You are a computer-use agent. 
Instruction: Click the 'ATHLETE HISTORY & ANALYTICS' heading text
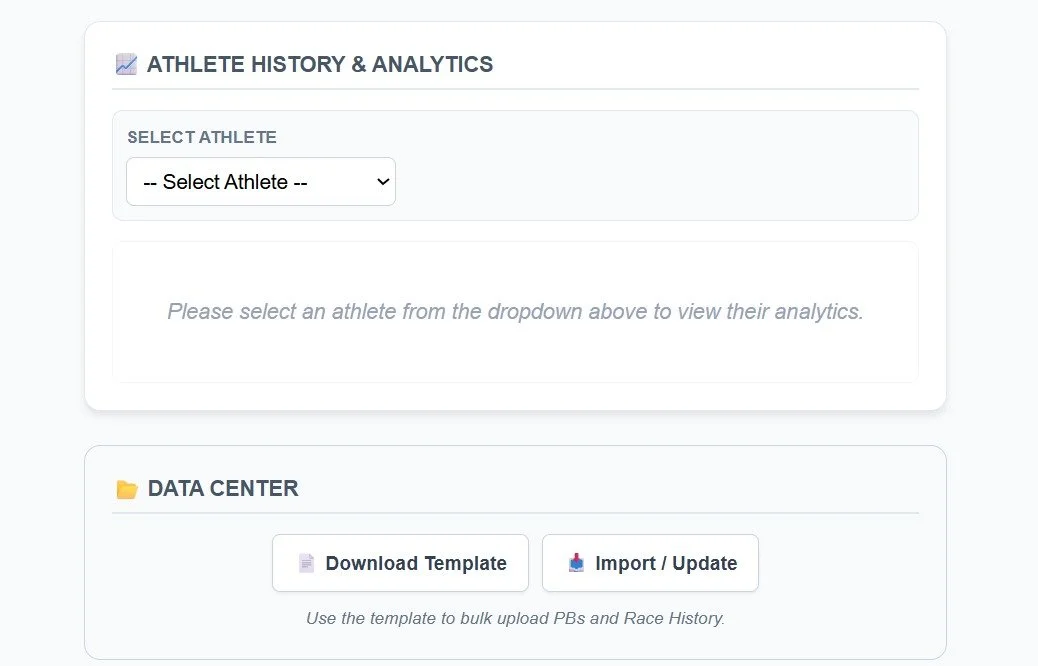pyautogui.click(x=320, y=65)
